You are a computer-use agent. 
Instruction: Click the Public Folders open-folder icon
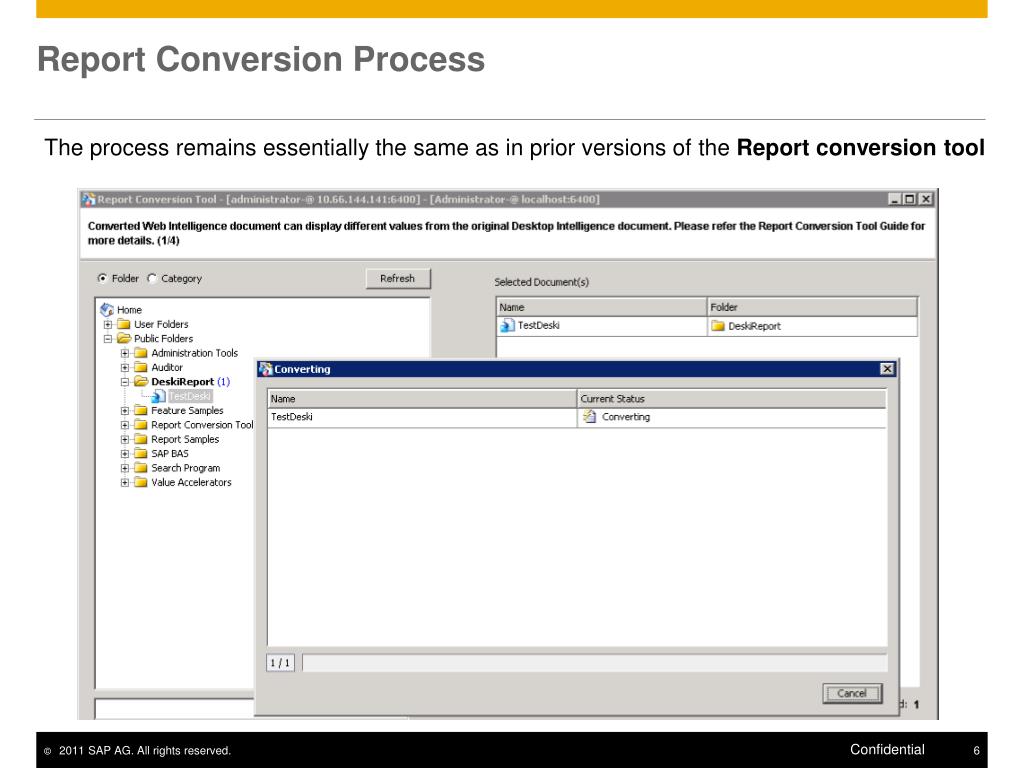(x=124, y=338)
